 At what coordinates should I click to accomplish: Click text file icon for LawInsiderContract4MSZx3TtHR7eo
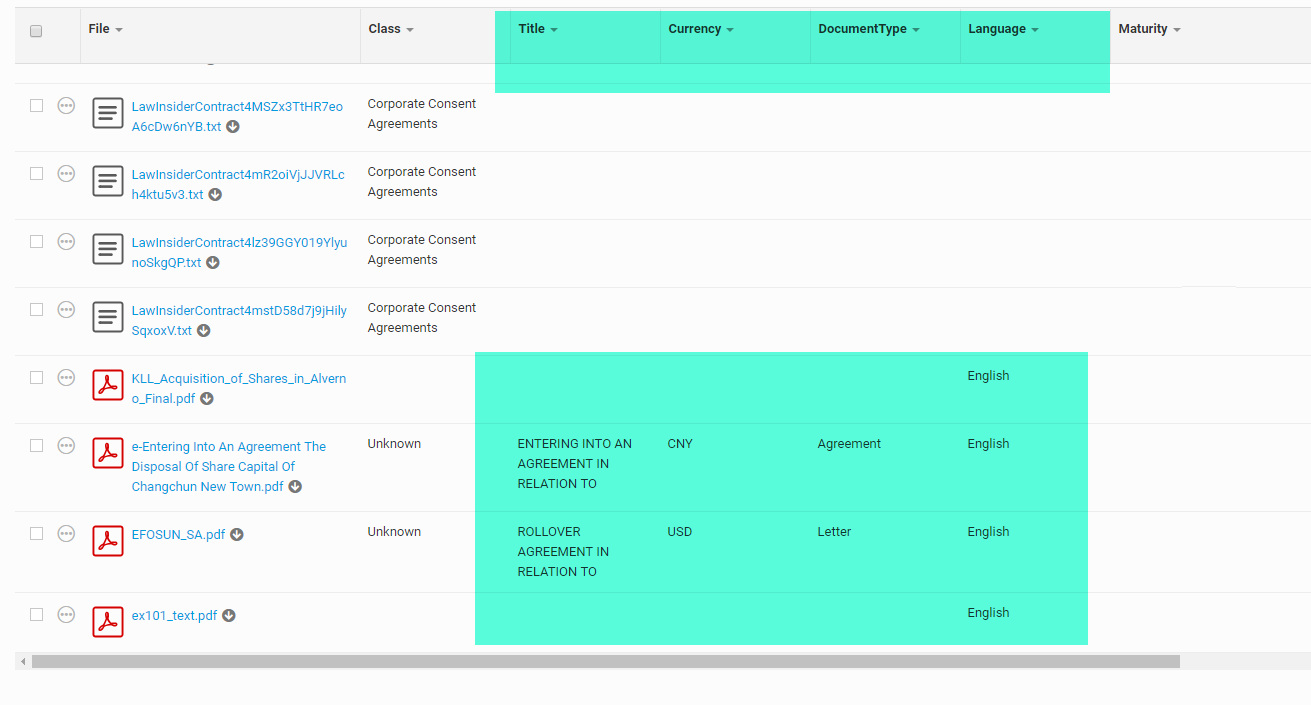click(108, 113)
